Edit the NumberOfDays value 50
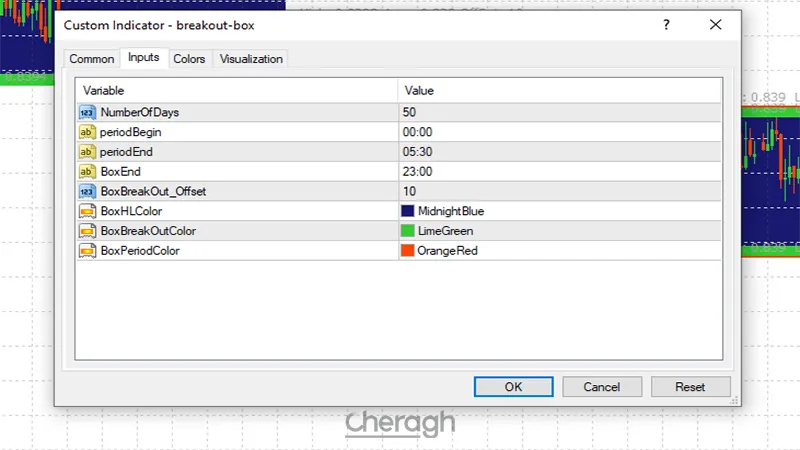This screenshot has width=800, height=450. (x=558, y=112)
